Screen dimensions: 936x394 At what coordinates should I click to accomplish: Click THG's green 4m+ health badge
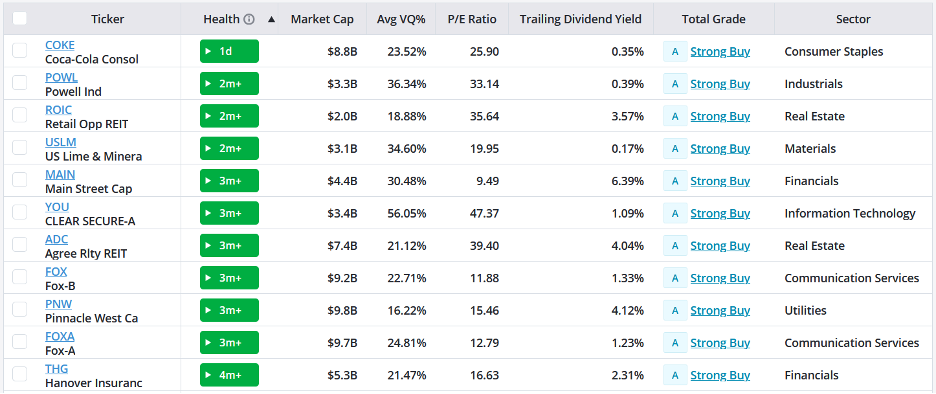pos(229,375)
